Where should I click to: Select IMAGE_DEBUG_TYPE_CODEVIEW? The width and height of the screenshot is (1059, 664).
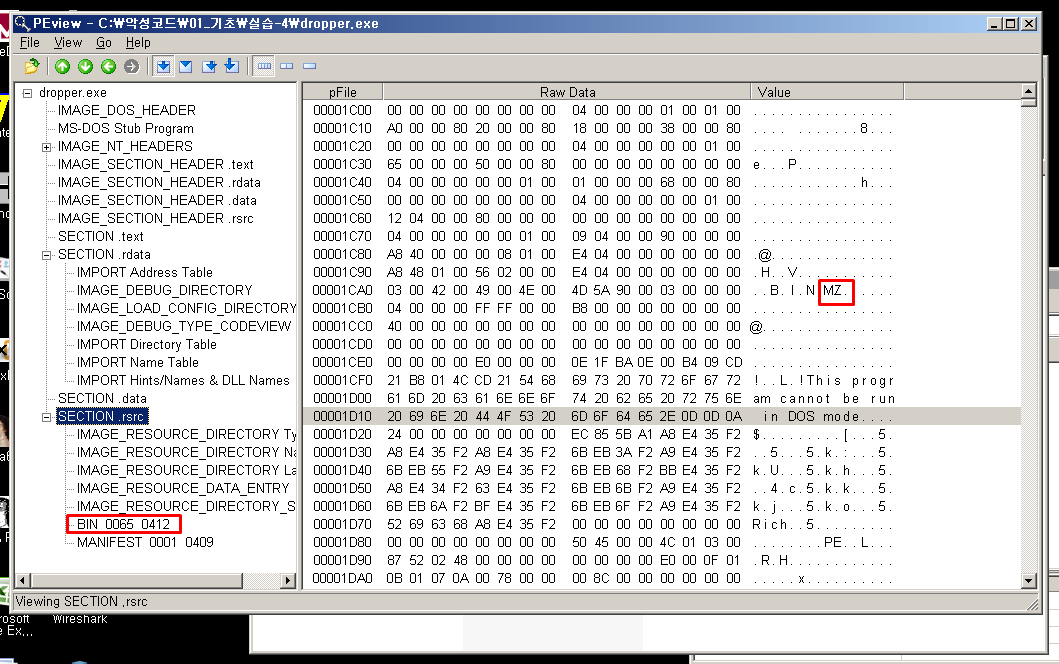click(184, 326)
